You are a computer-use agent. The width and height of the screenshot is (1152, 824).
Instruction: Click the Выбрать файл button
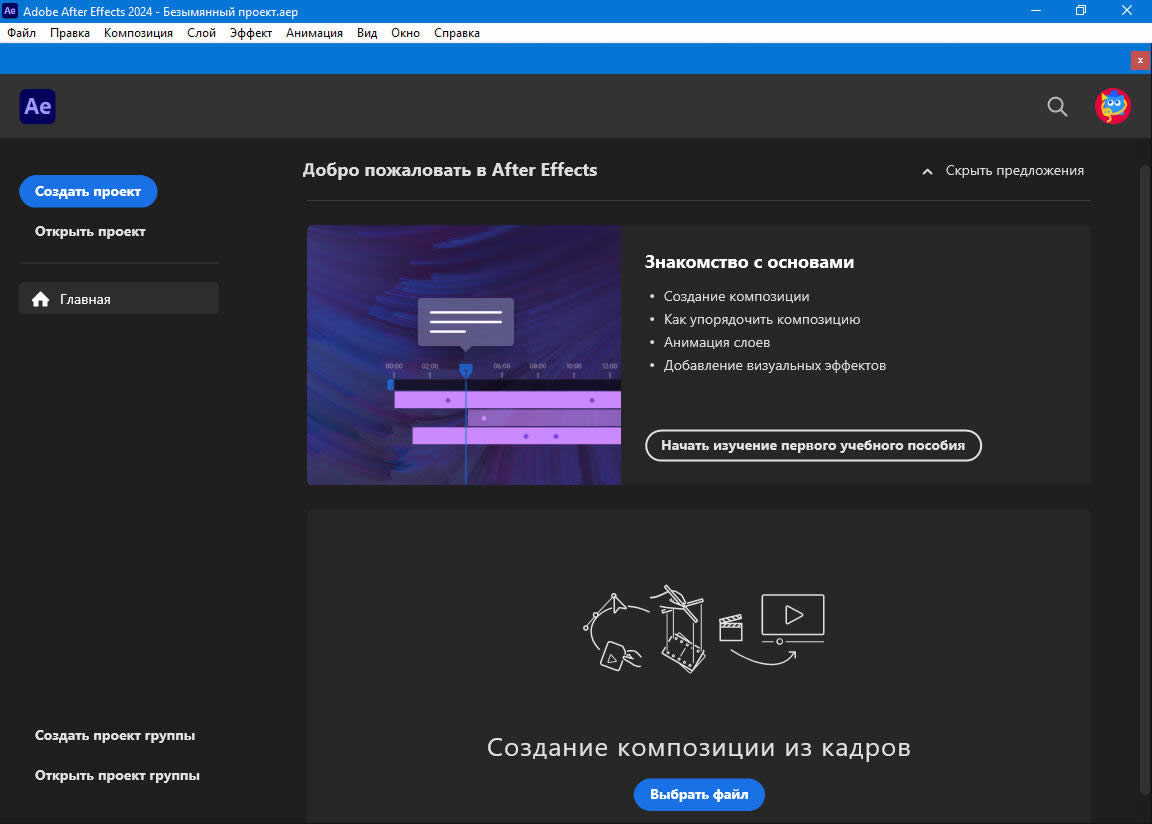pyautogui.click(x=699, y=794)
